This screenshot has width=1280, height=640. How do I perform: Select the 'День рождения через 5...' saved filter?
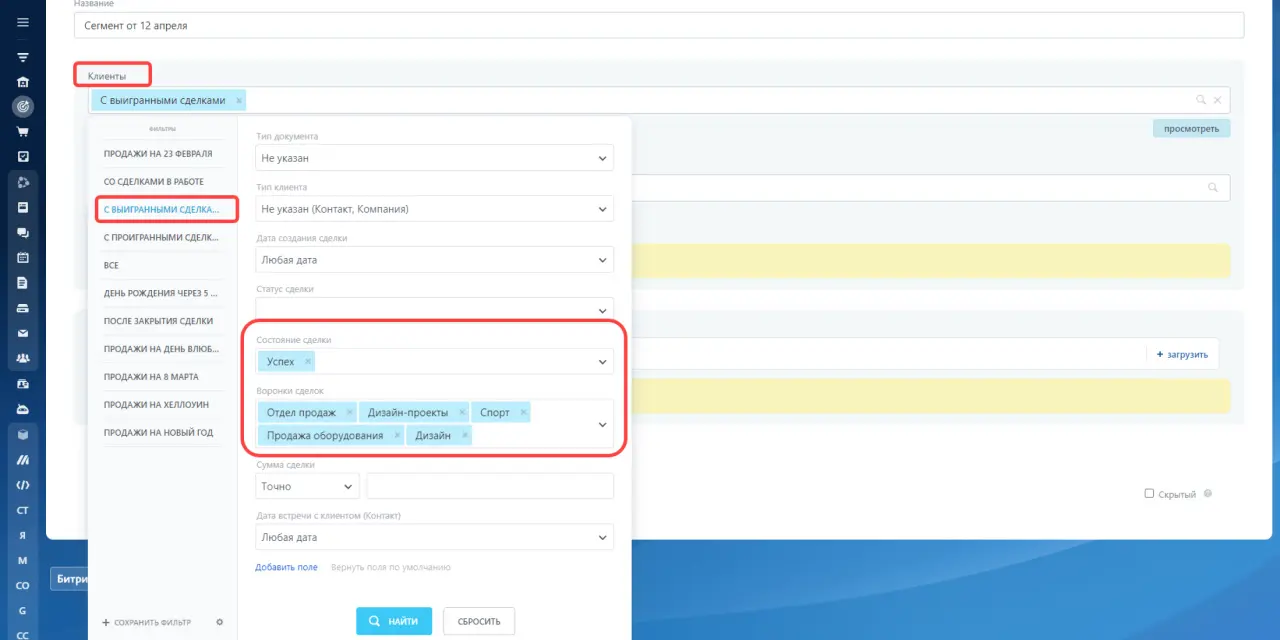pos(161,293)
